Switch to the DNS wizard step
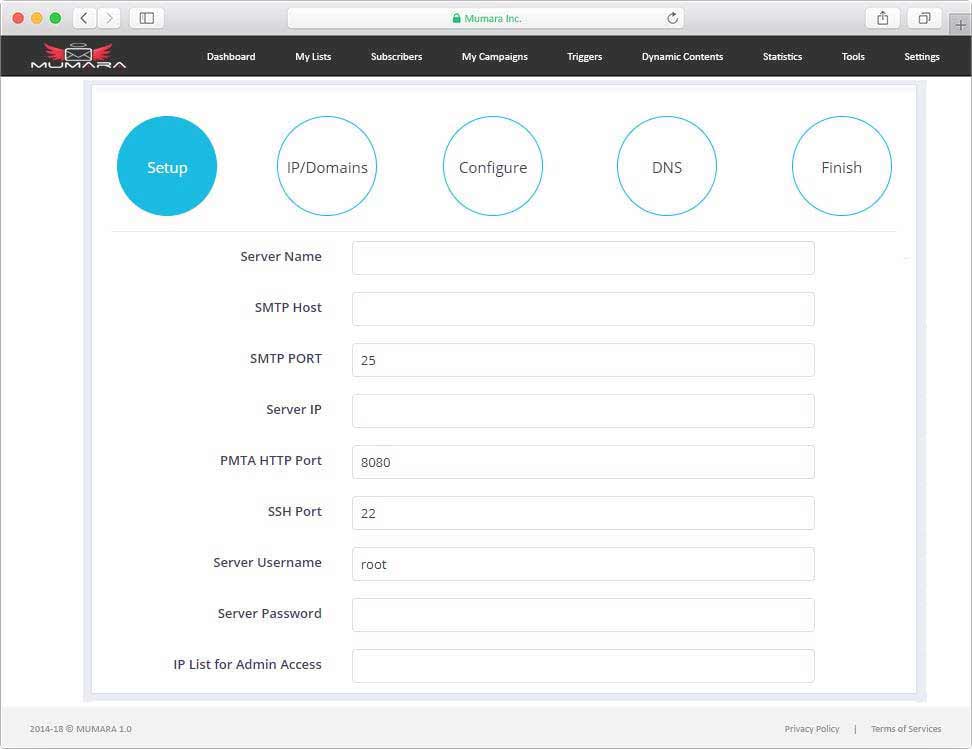Viewport: 972px width, 749px height. click(x=667, y=166)
